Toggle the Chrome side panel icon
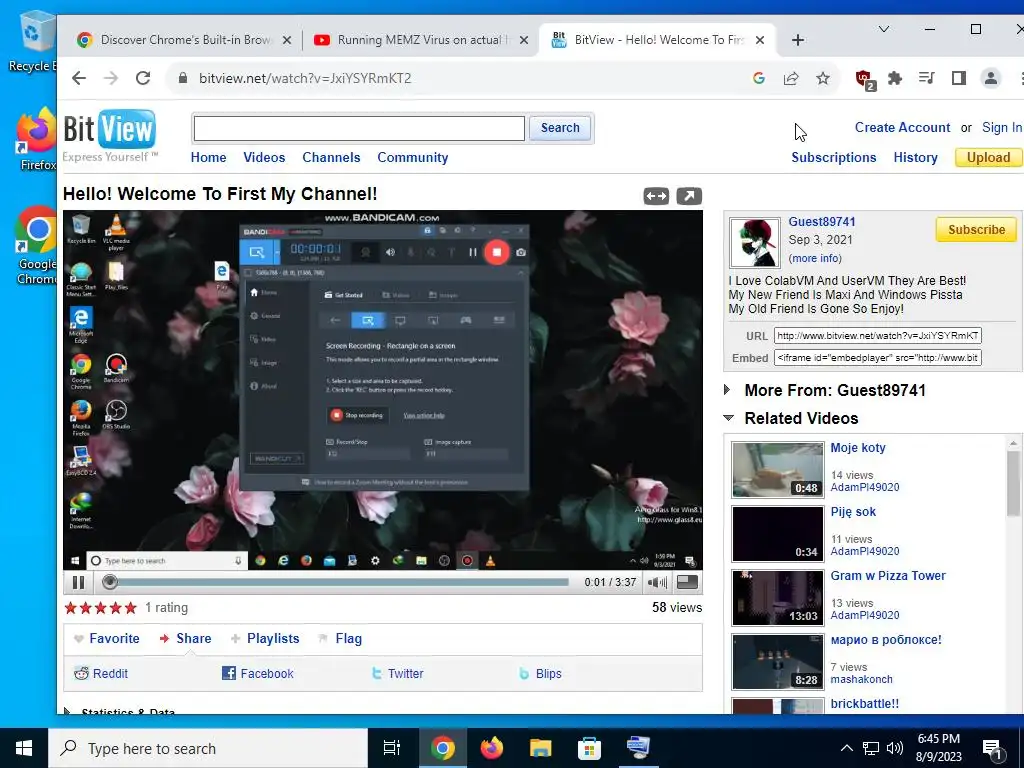This screenshot has width=1024, height=768. click(959, 78)
